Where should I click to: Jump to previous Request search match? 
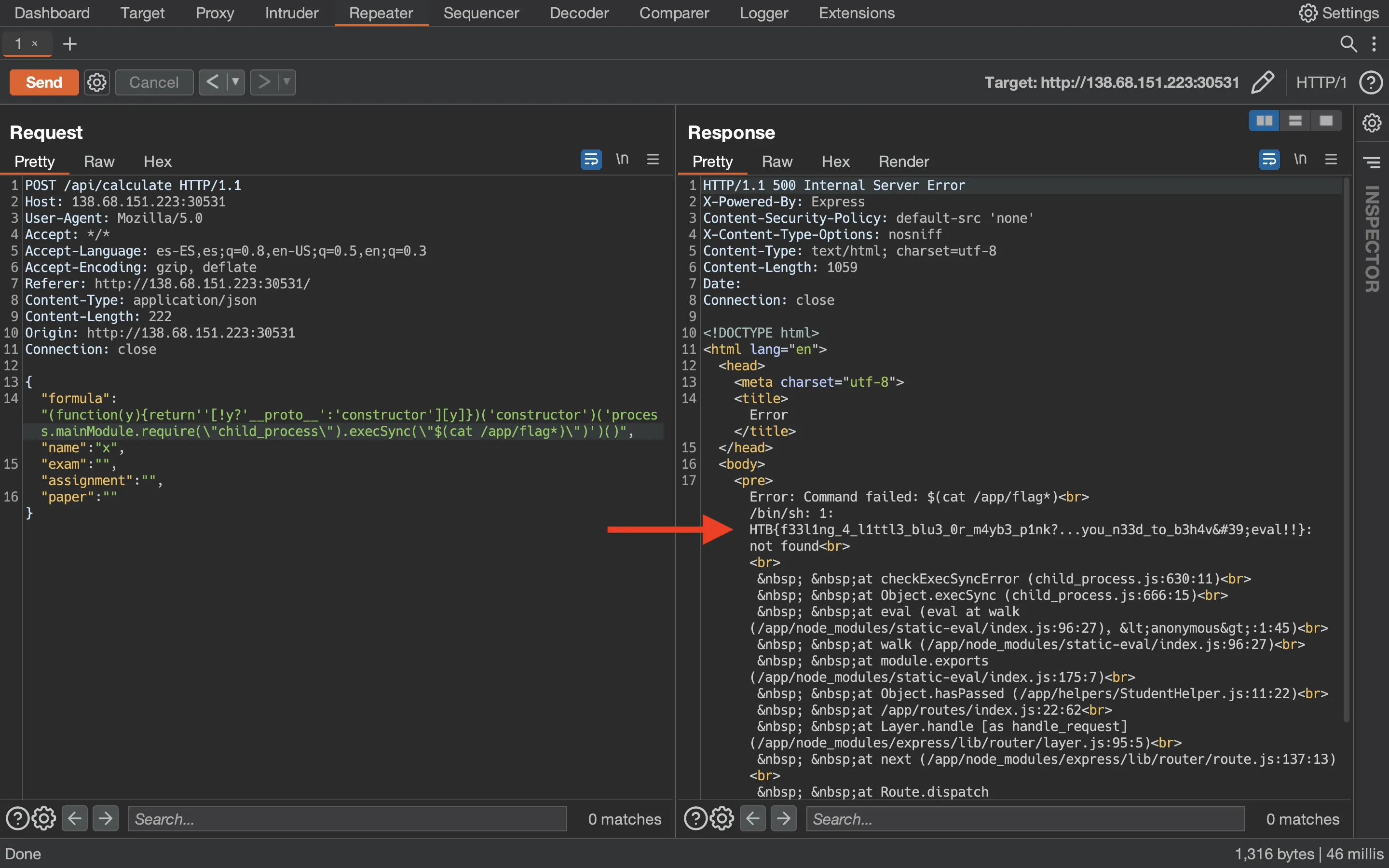tap(75, 819)
